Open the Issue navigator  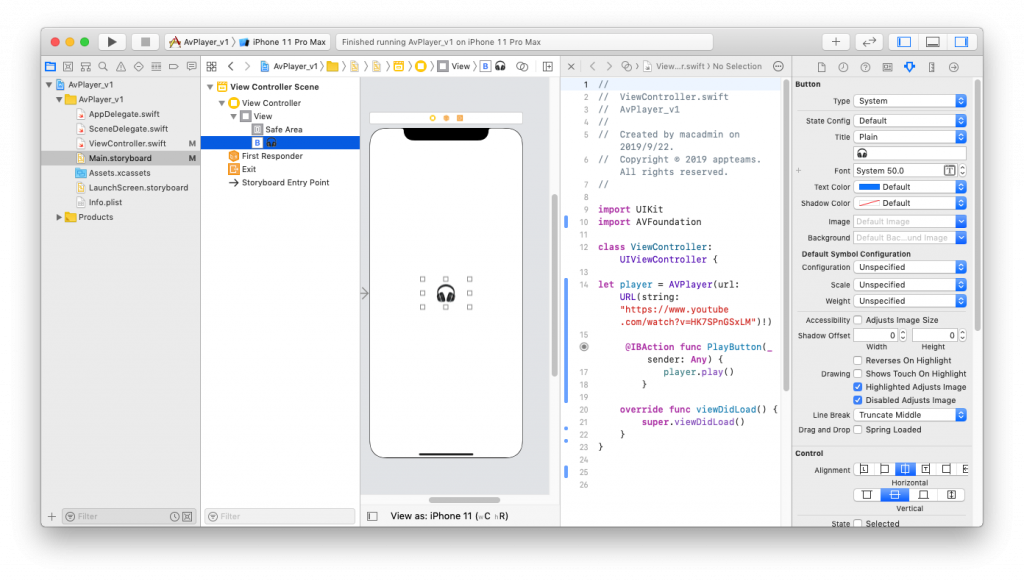point(121,67)
